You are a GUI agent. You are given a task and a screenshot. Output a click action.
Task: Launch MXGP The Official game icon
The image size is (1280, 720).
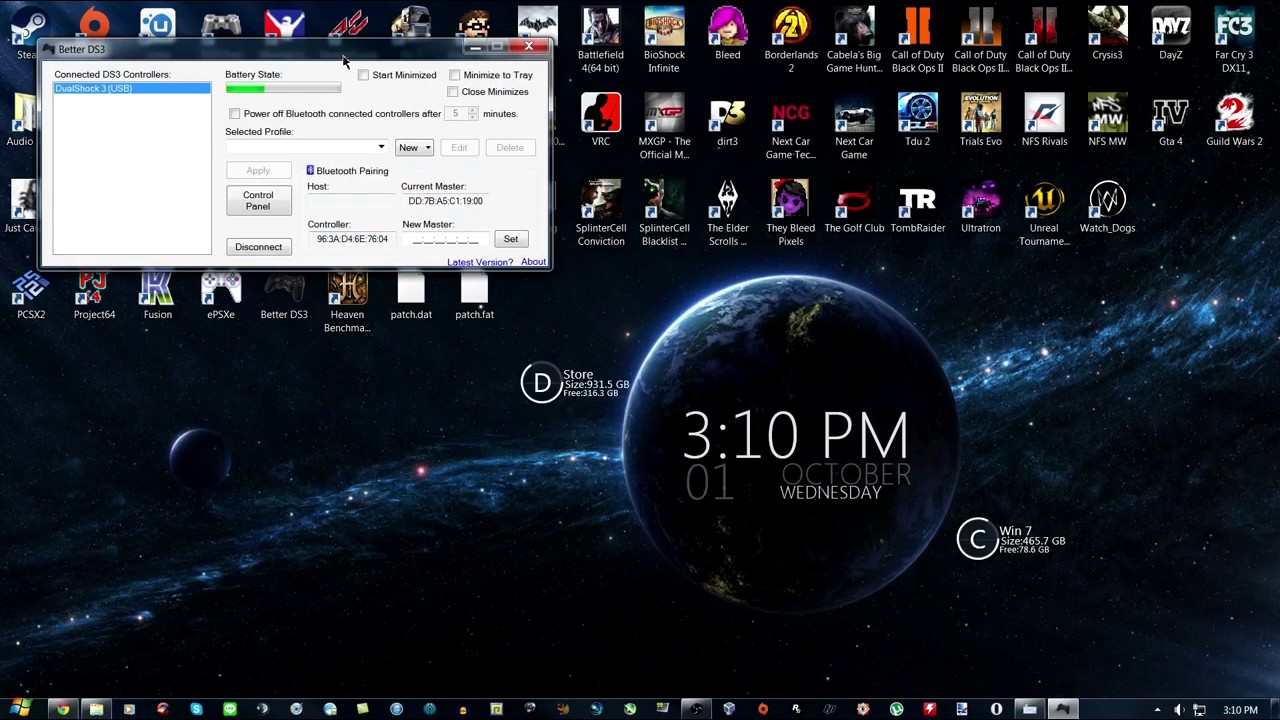[x=664, y=127]
